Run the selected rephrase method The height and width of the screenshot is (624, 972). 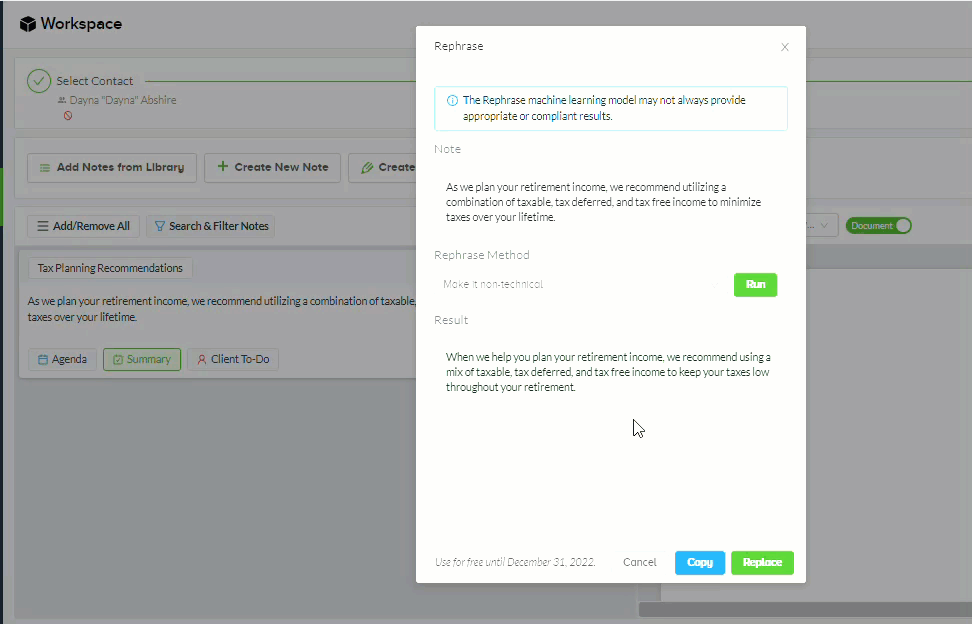755,285
